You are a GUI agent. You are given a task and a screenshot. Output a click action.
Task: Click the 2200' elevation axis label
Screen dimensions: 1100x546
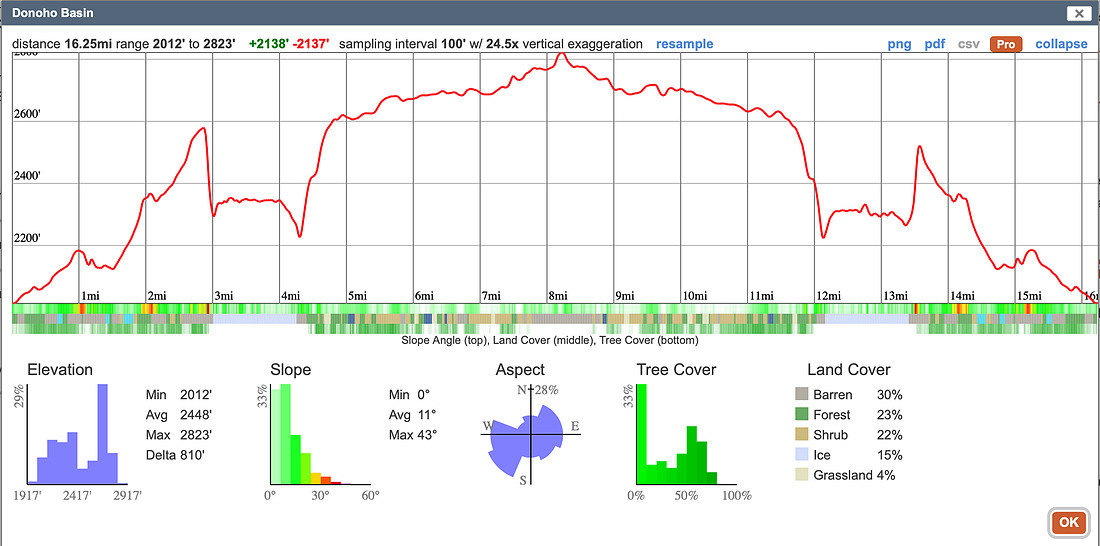29,239
